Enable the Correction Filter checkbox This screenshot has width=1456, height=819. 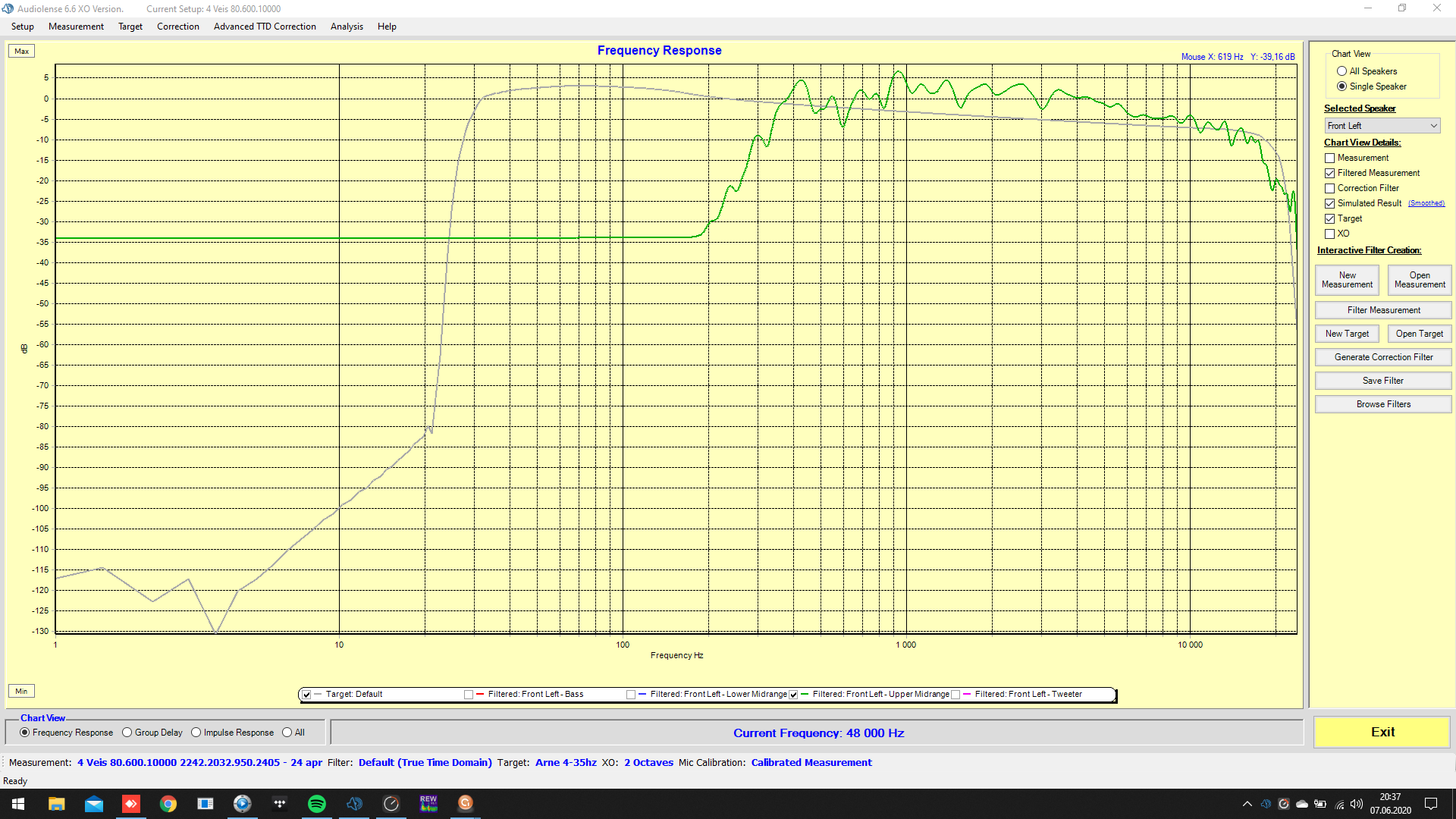point(1329,188)
